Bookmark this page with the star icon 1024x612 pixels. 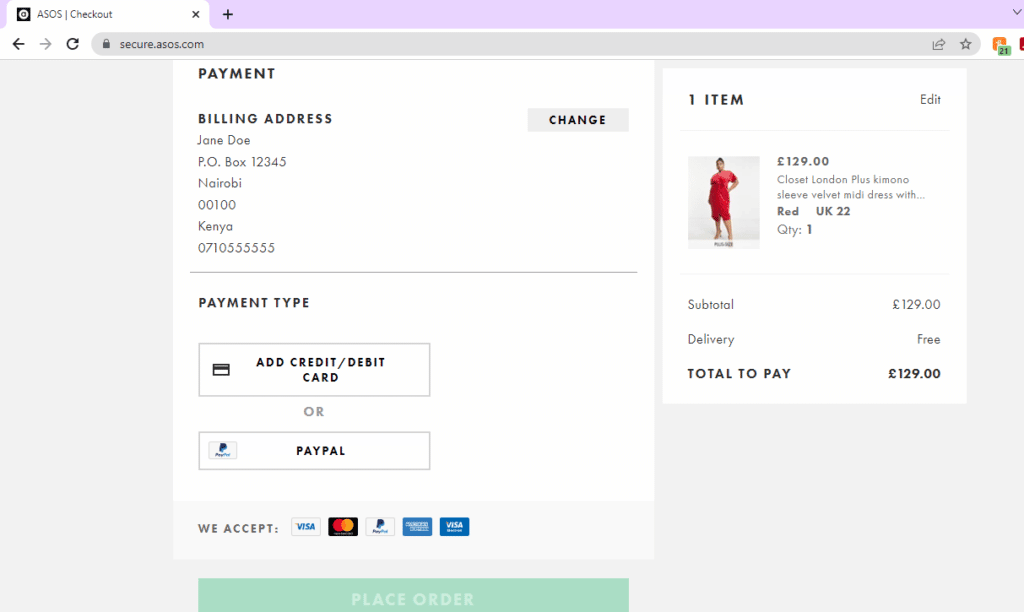pyautogui.click(x=965, y=44)
